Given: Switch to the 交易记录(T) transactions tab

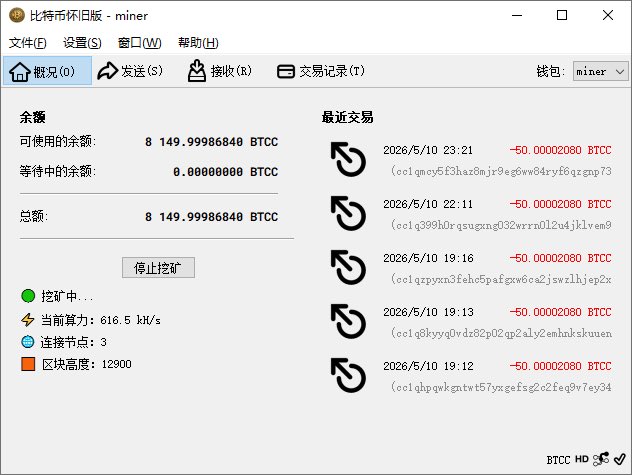Looking at the screenshot, I should tap(322, 71).
